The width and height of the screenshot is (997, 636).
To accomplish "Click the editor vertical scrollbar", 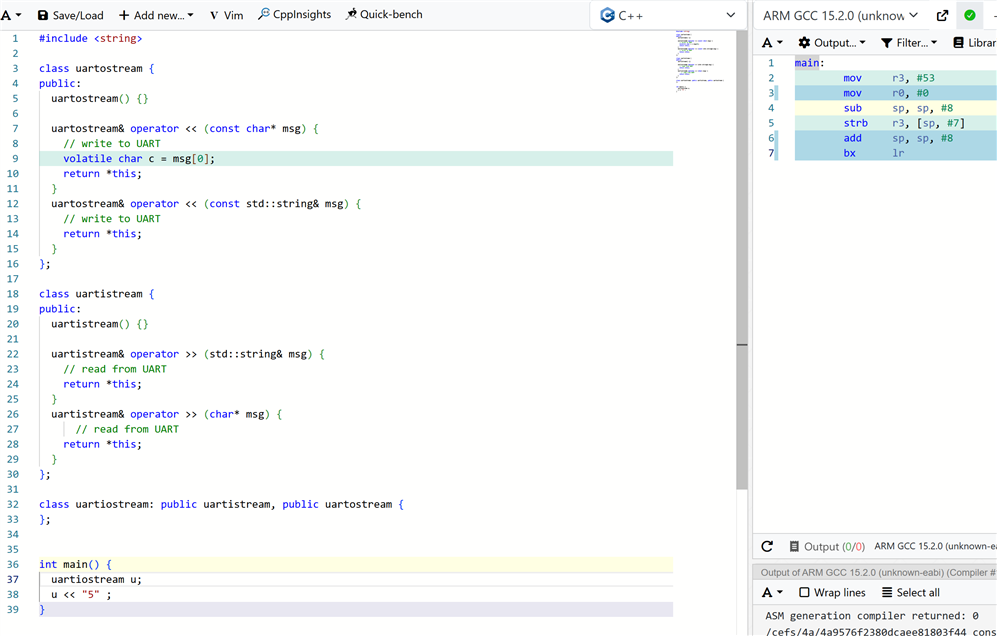I will [x=742, y=250].
